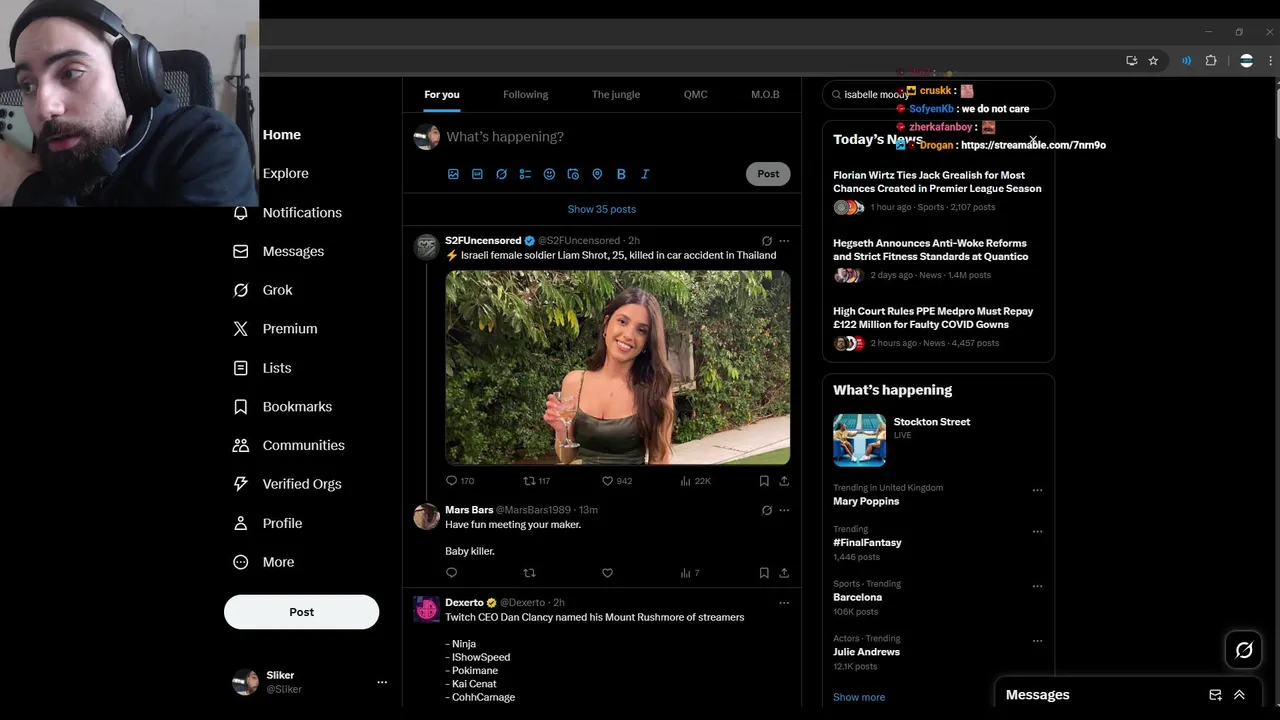Open options for Mary Poppins trend
1280x720 pixels.
coord(1037,490)
